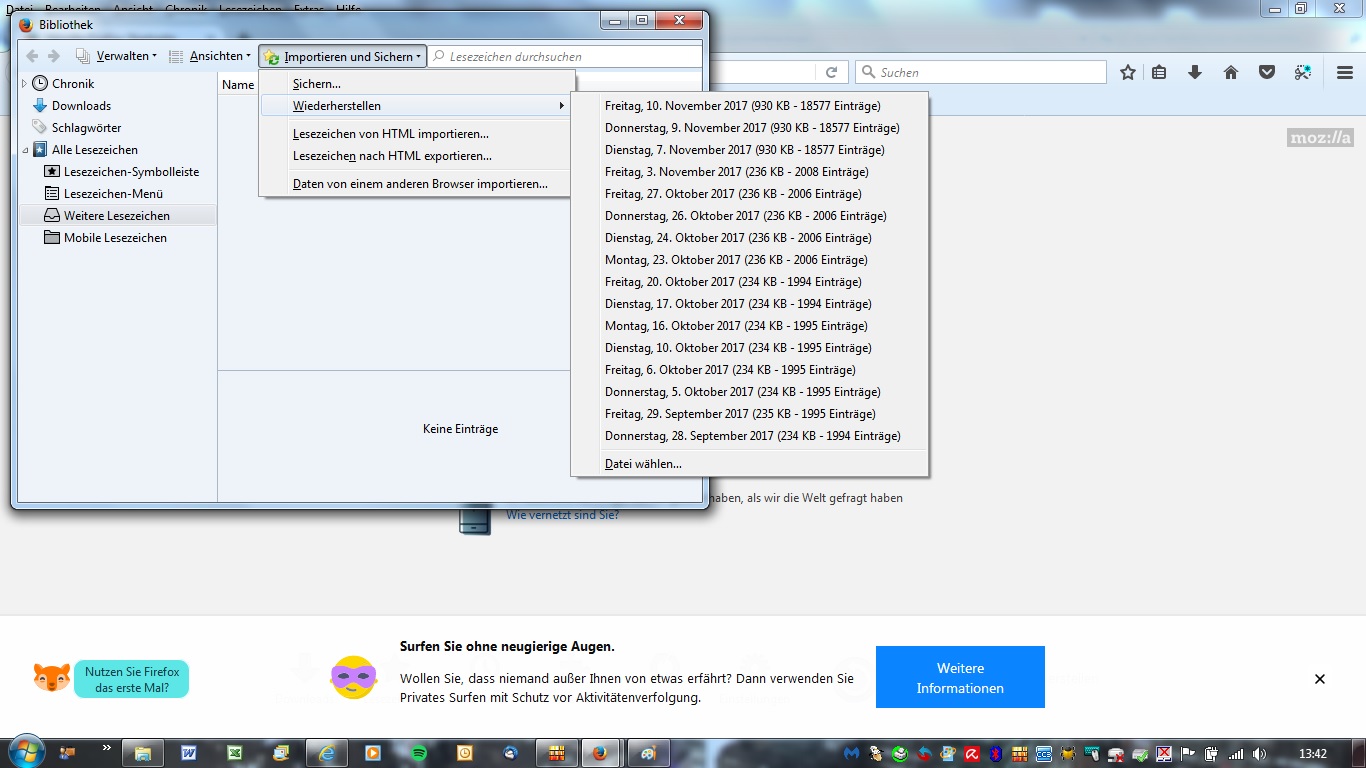This screenshot has width=1366, height=768.
Task: Restore backup from Dienstag, 10. Oktober 2017
Action: click(x=750, y=348)
